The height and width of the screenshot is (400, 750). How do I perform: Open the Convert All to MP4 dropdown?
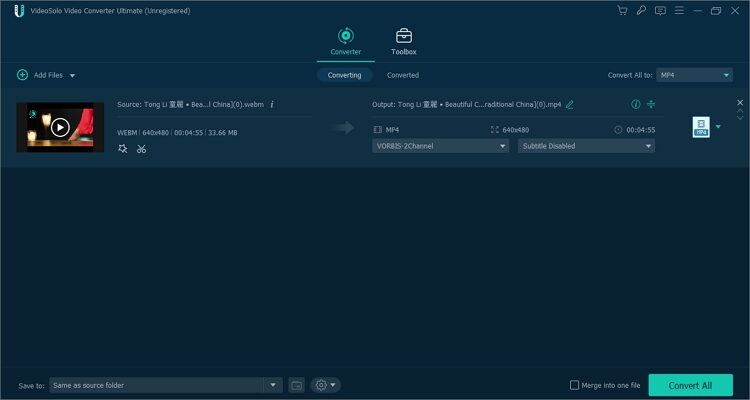coord(694,75)
